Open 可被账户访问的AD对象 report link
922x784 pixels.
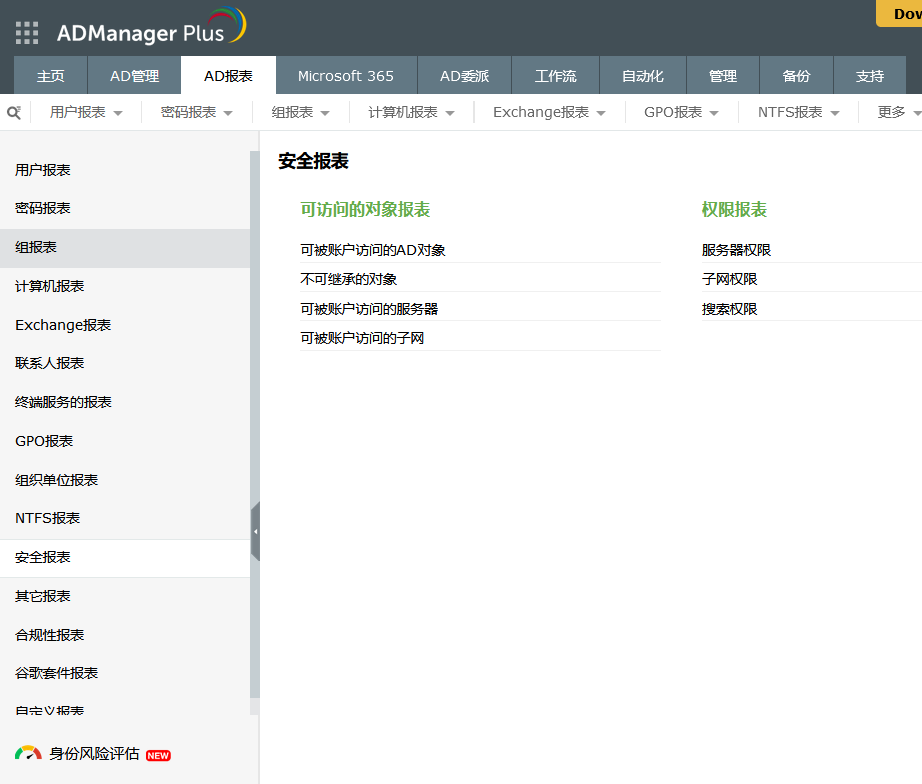tap(373, 250)
